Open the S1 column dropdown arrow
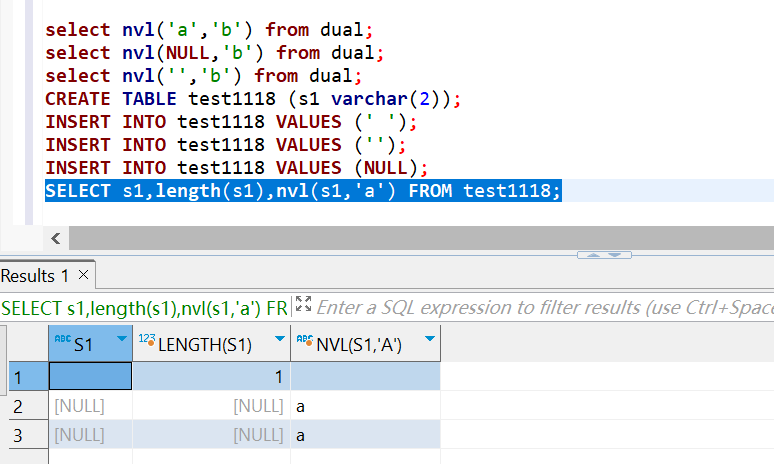Screen dimensions: 774x464 pos(122,341)
